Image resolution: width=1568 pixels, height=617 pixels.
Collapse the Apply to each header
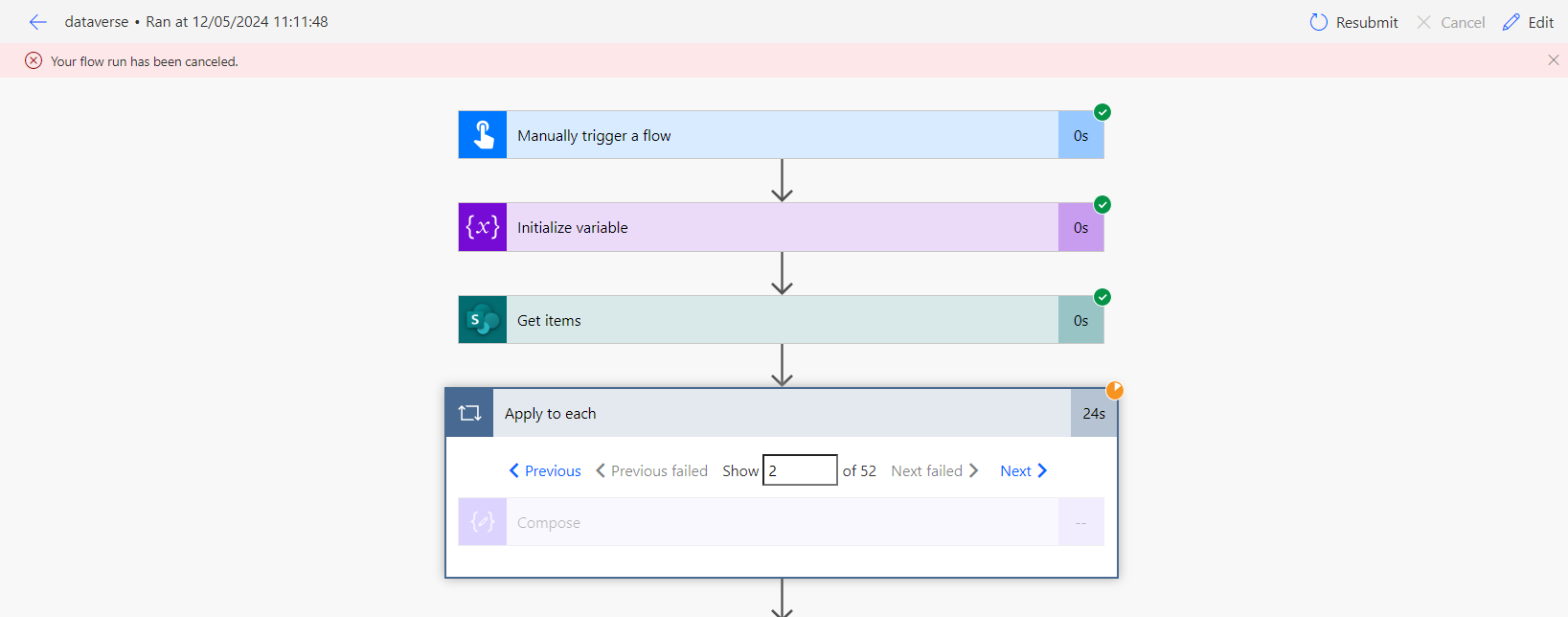click(x=782, y=413)
